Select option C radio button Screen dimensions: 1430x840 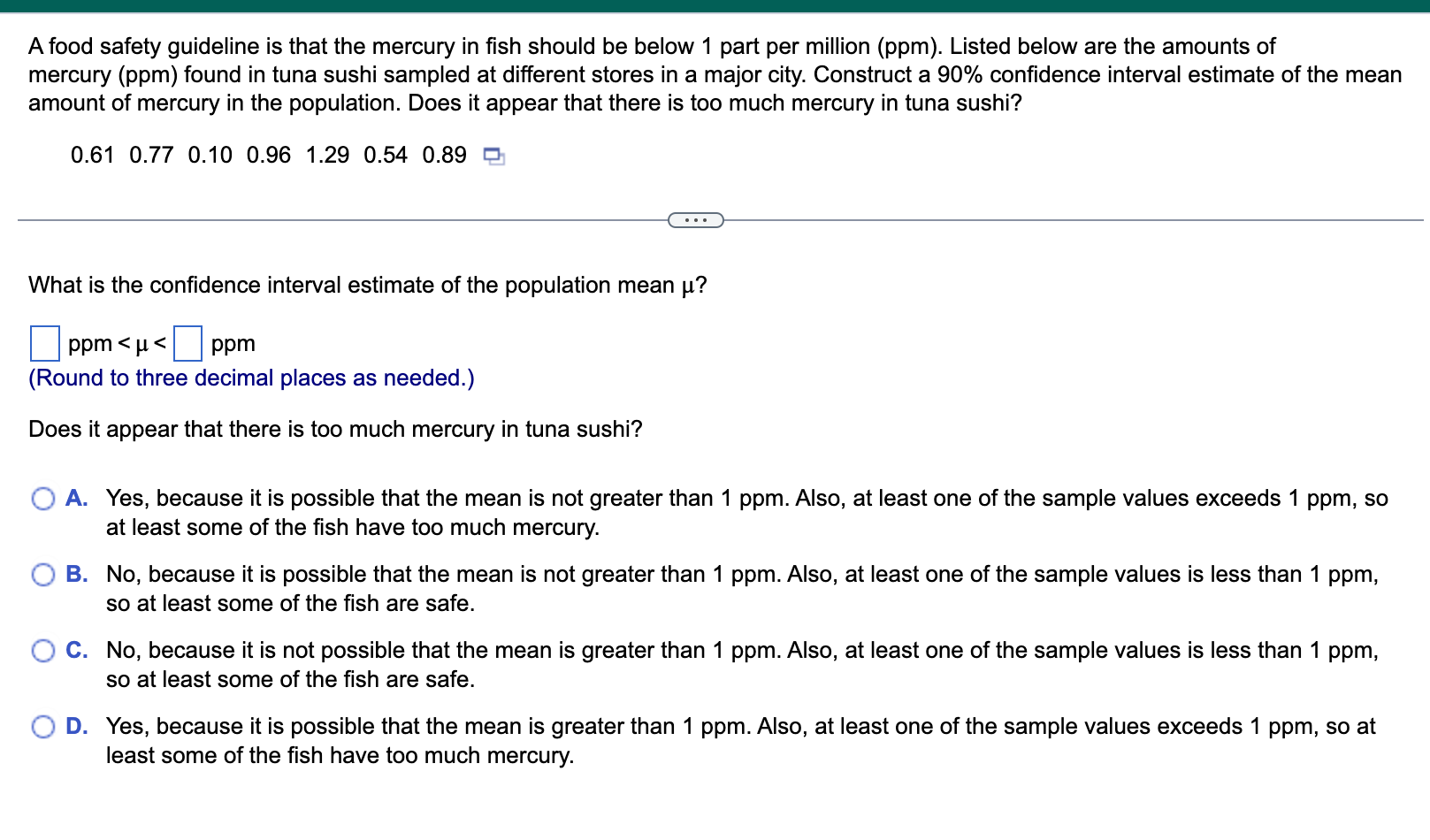42,652
